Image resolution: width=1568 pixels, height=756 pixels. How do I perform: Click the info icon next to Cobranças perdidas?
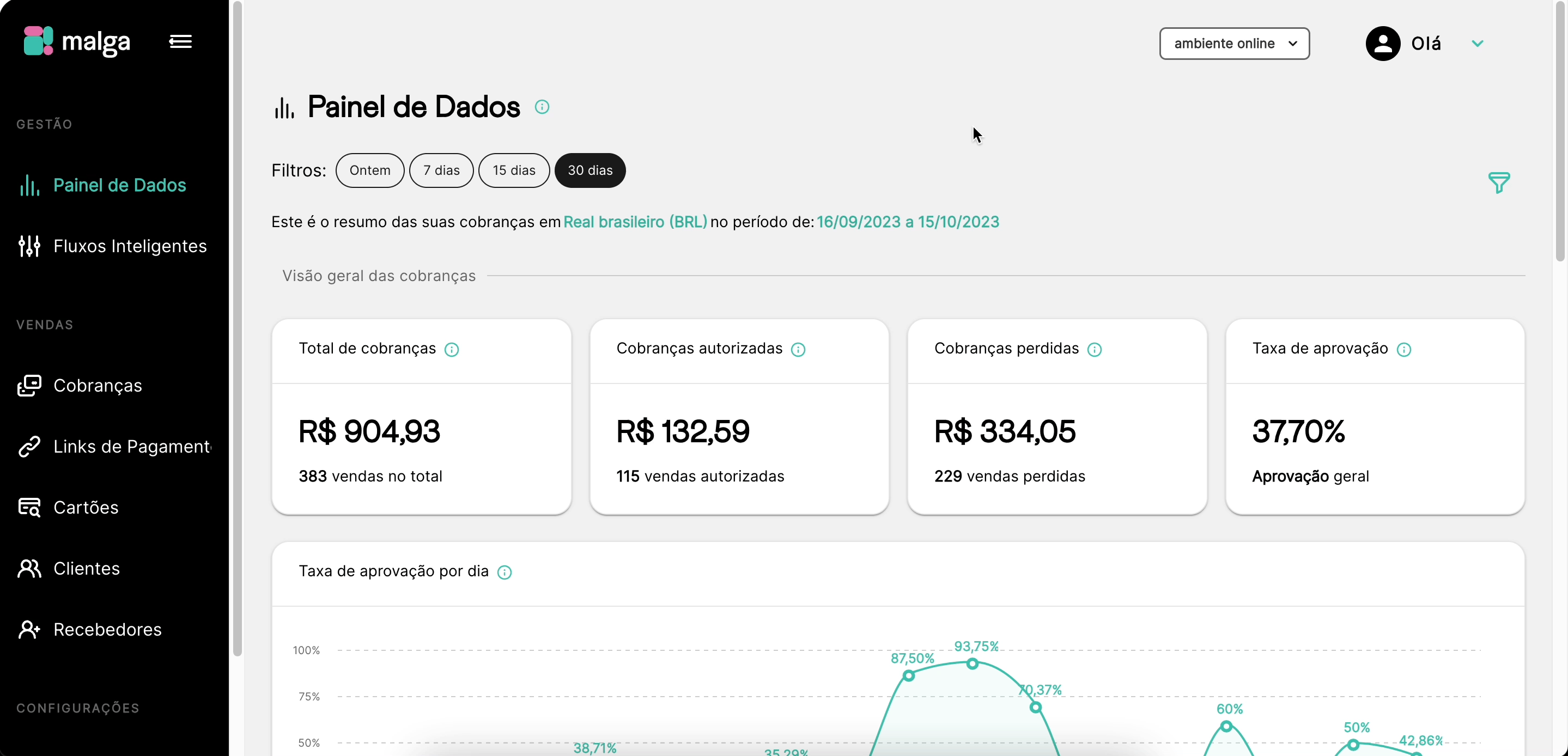point(1095,349)
